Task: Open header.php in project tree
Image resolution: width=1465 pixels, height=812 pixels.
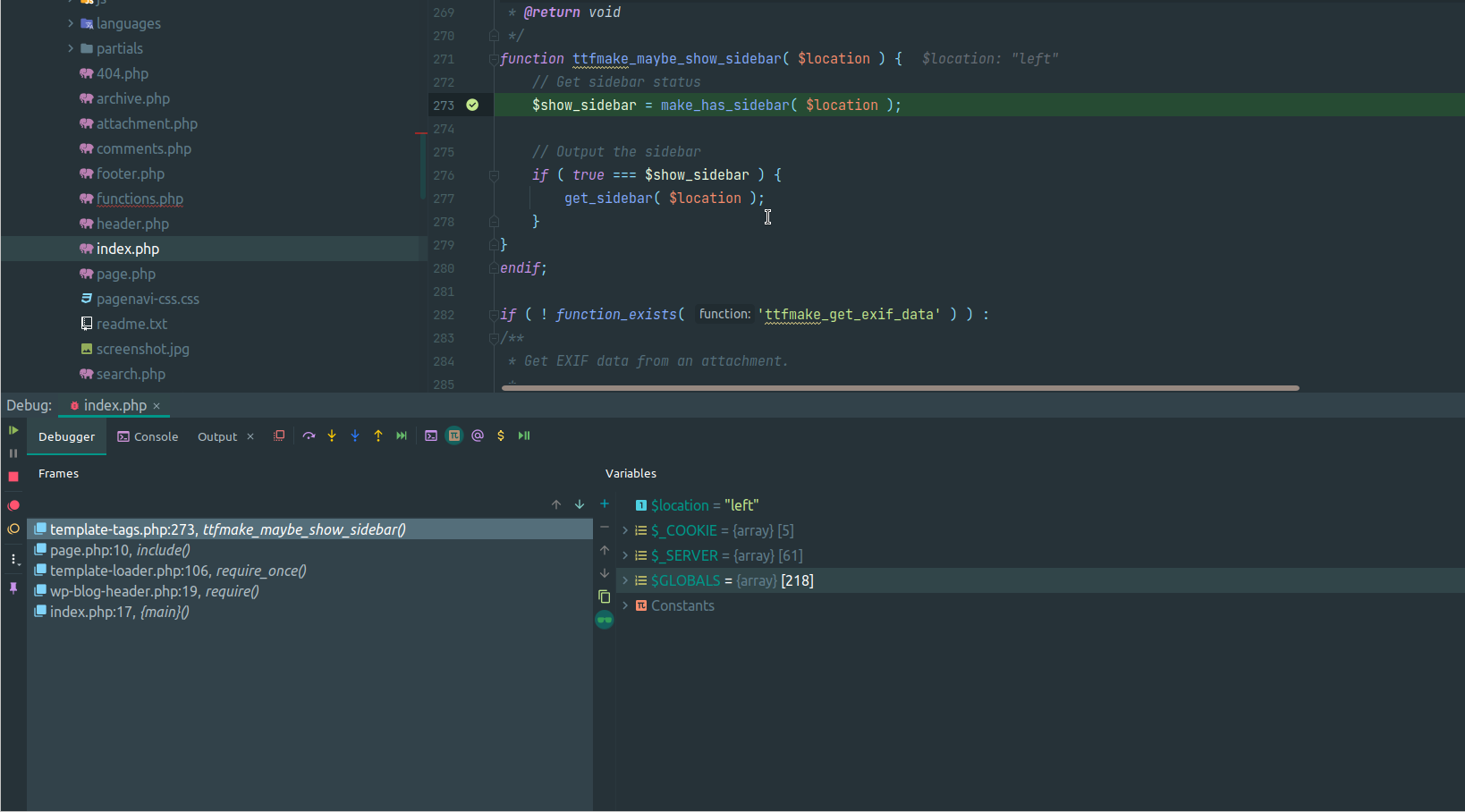Action: point(132,224)
